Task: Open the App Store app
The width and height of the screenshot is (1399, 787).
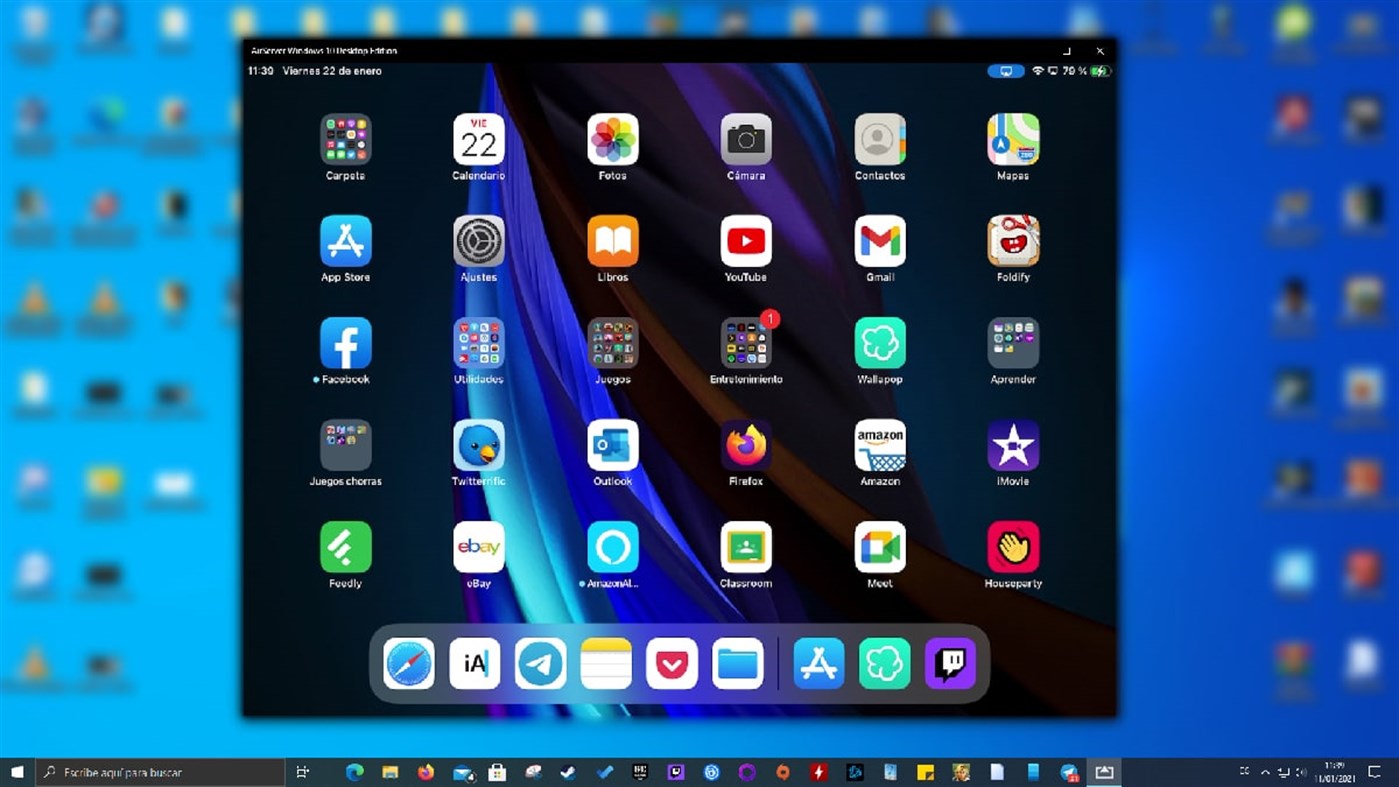Action: [345, 240]
